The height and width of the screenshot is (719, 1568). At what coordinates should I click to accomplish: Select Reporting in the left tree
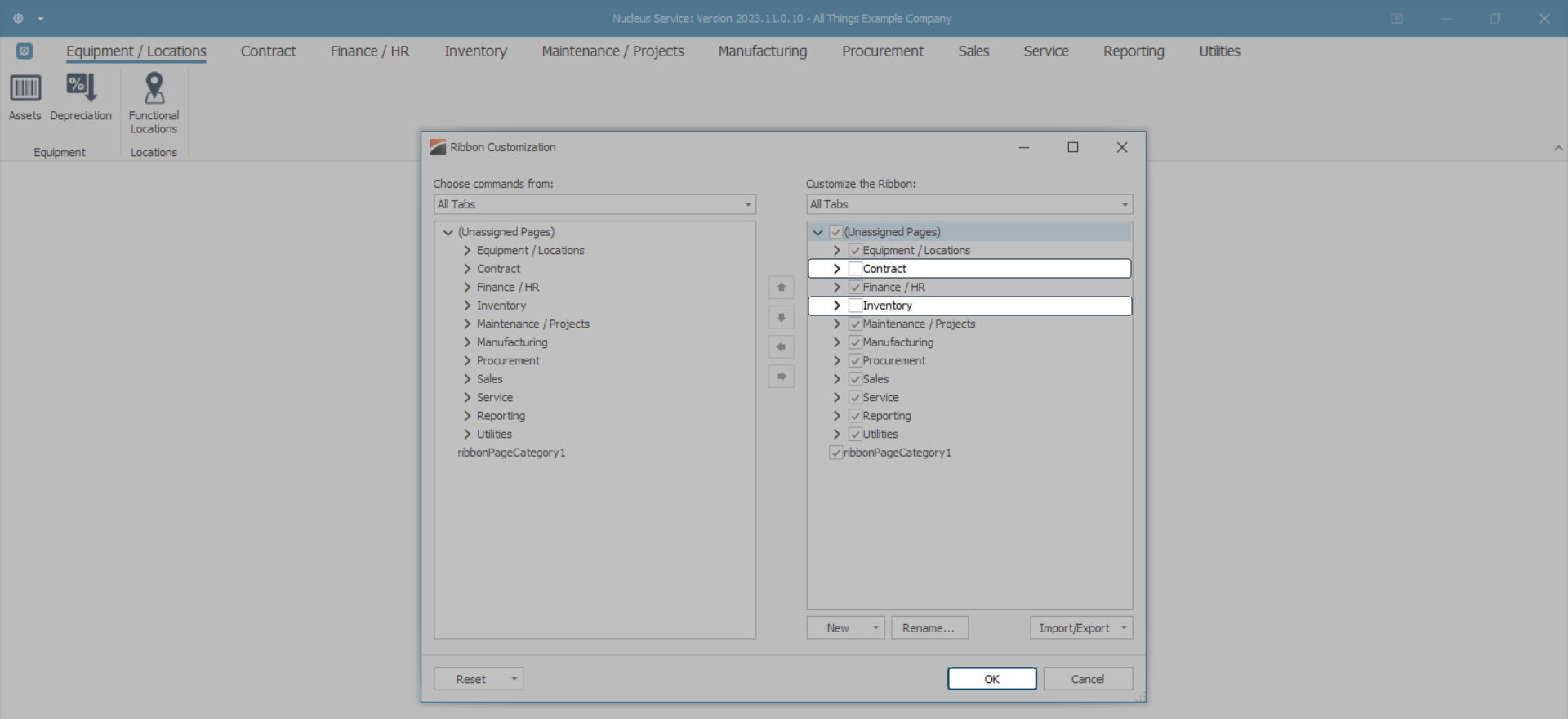(501, 416)
